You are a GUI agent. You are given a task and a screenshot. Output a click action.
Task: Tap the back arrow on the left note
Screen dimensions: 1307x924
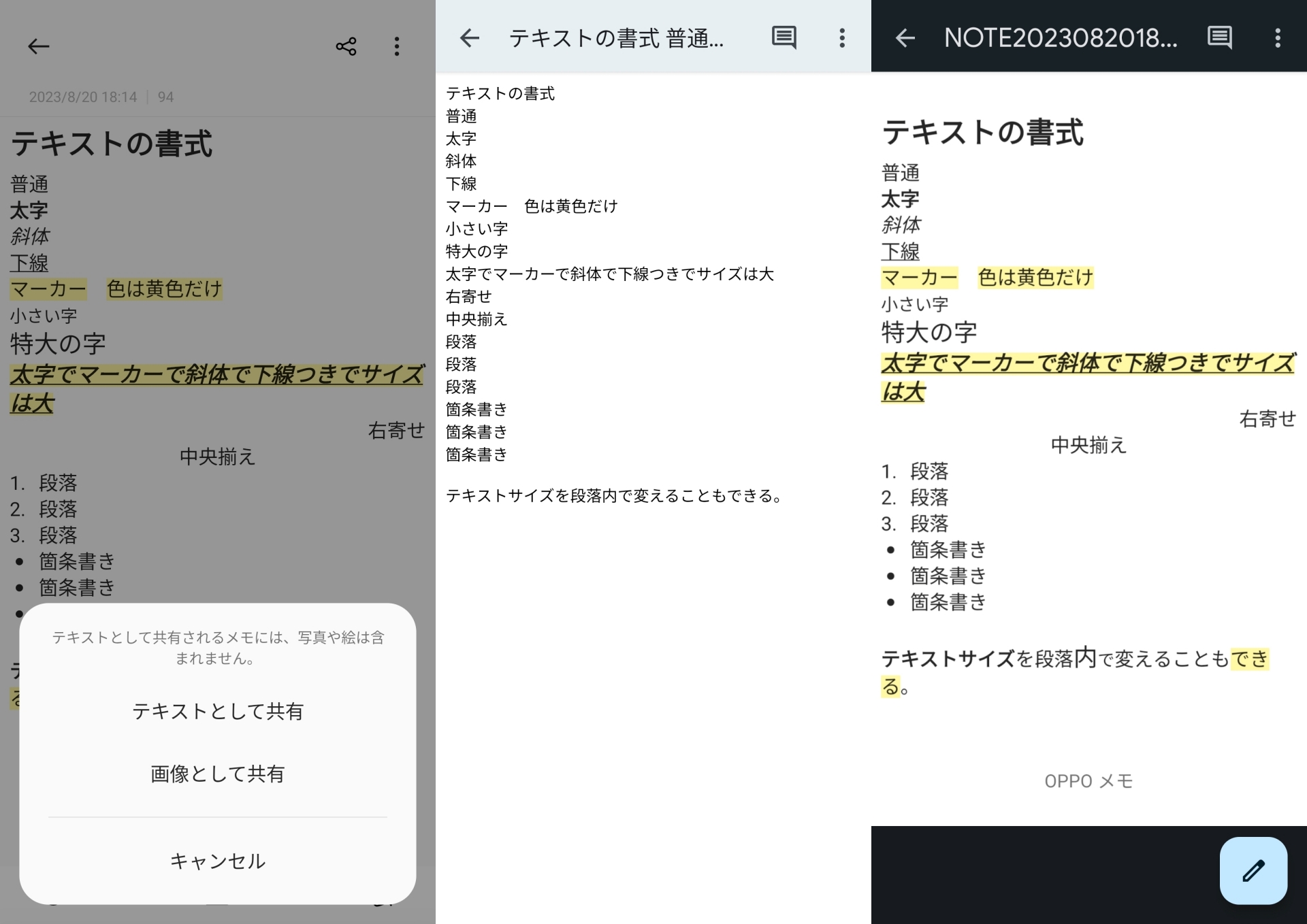point(38,46)
